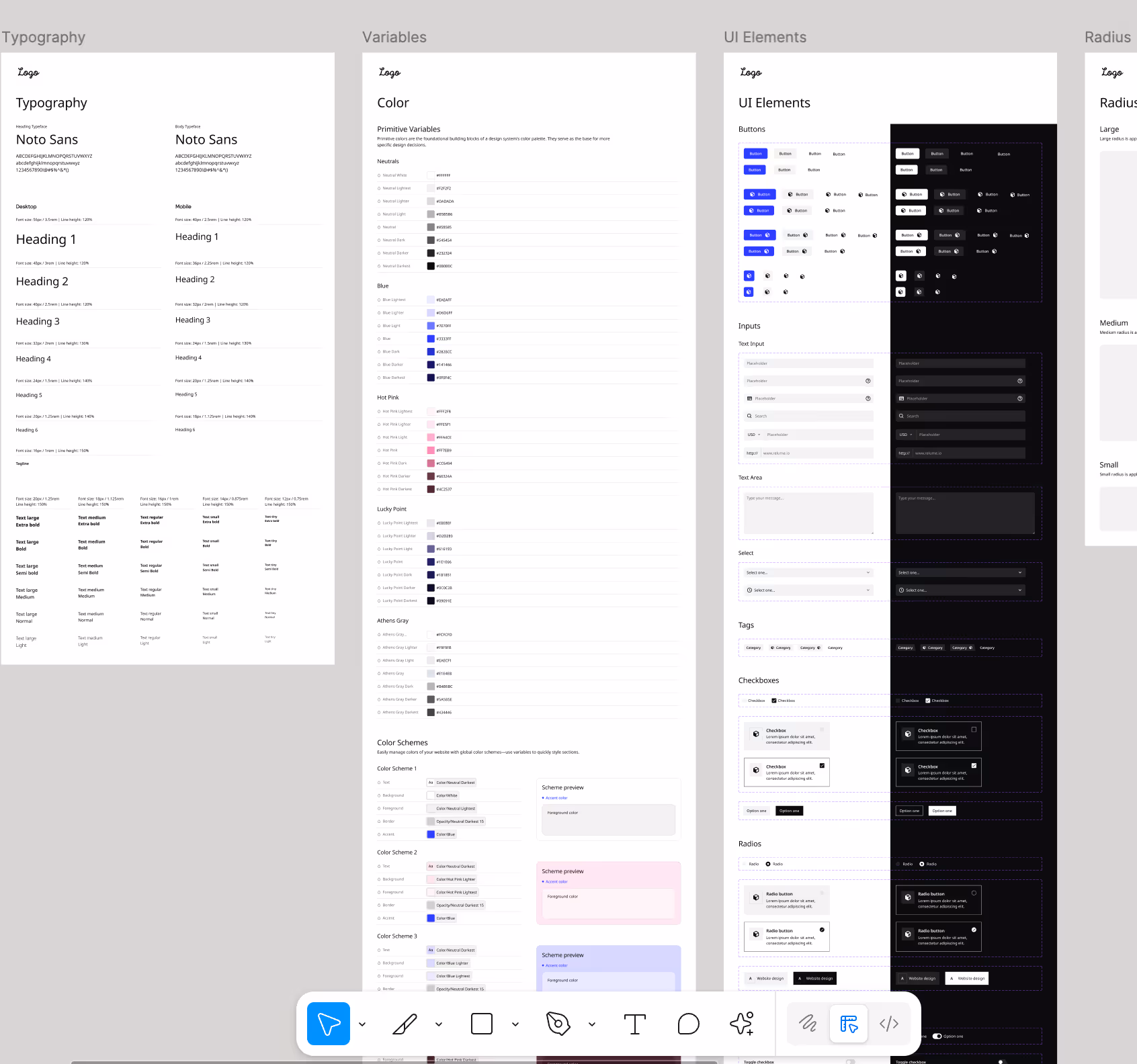Select the Pen tool
This screenshot has width=1137, height=1064.
tap(558, 1024)
